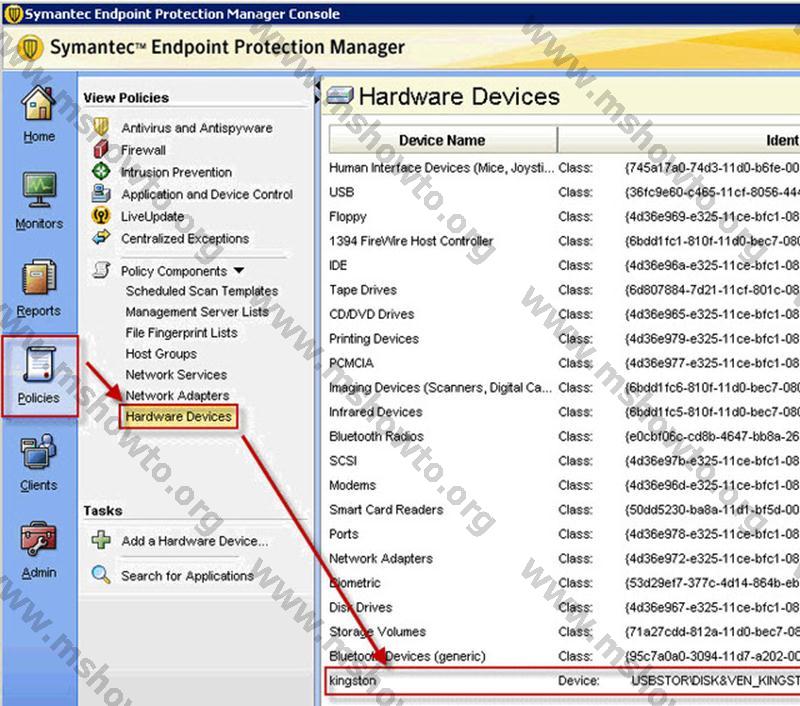Viewport: 800px width, 706px height.
Task: Select File Fingerprint Lists
Action: [182, 333]
